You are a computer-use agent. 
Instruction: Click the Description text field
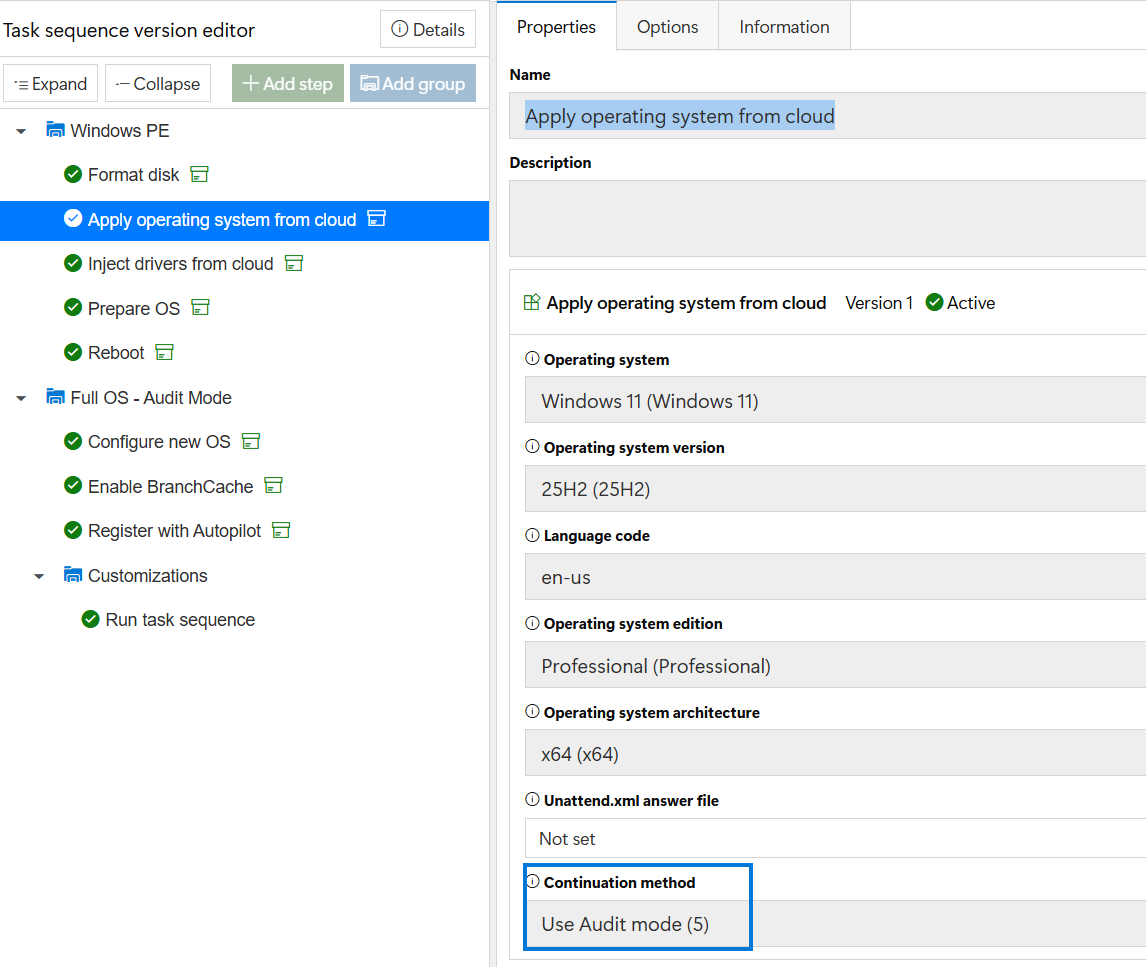click(x=827, y=219)
